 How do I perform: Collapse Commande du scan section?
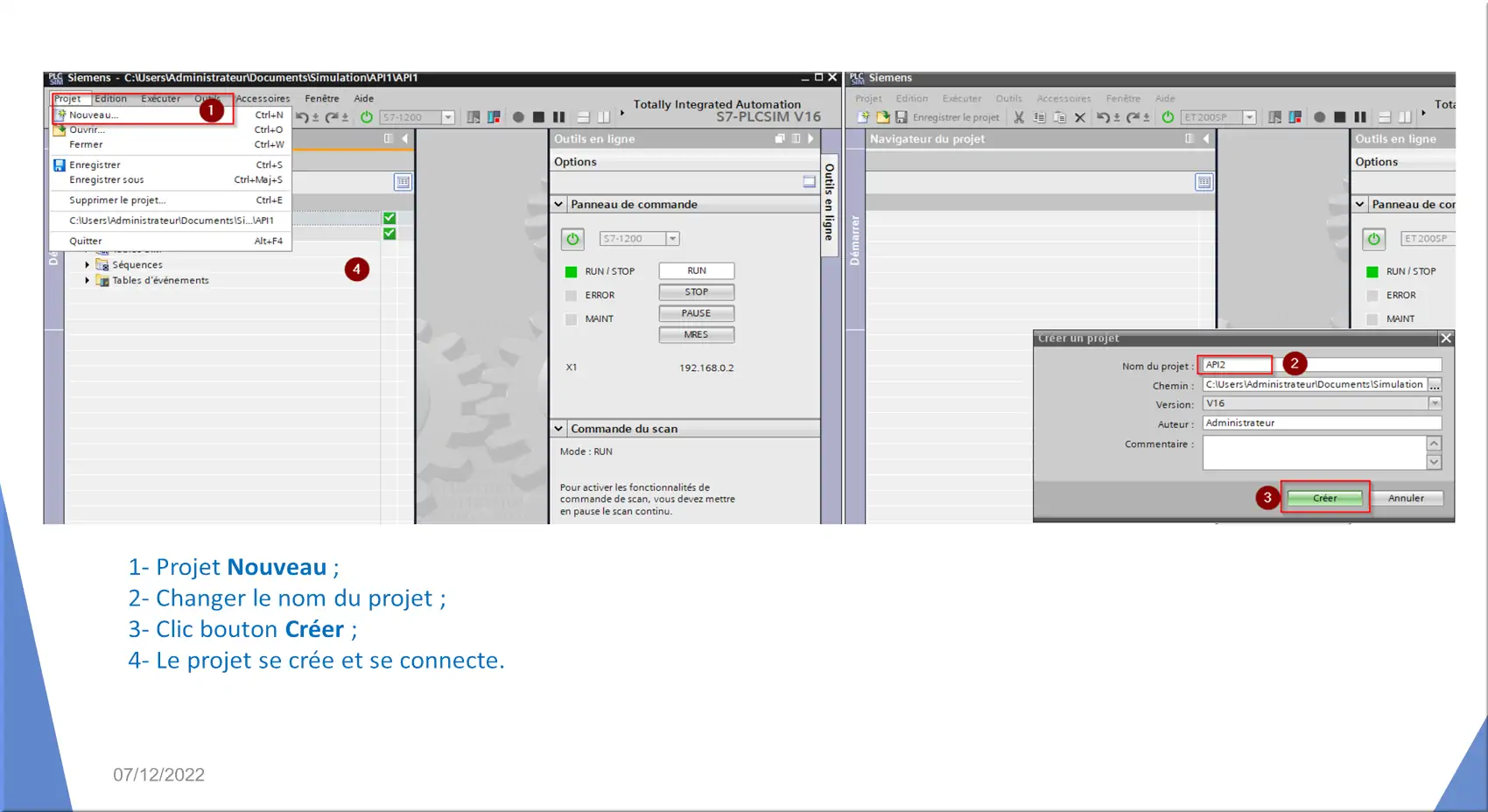(558, 429)
